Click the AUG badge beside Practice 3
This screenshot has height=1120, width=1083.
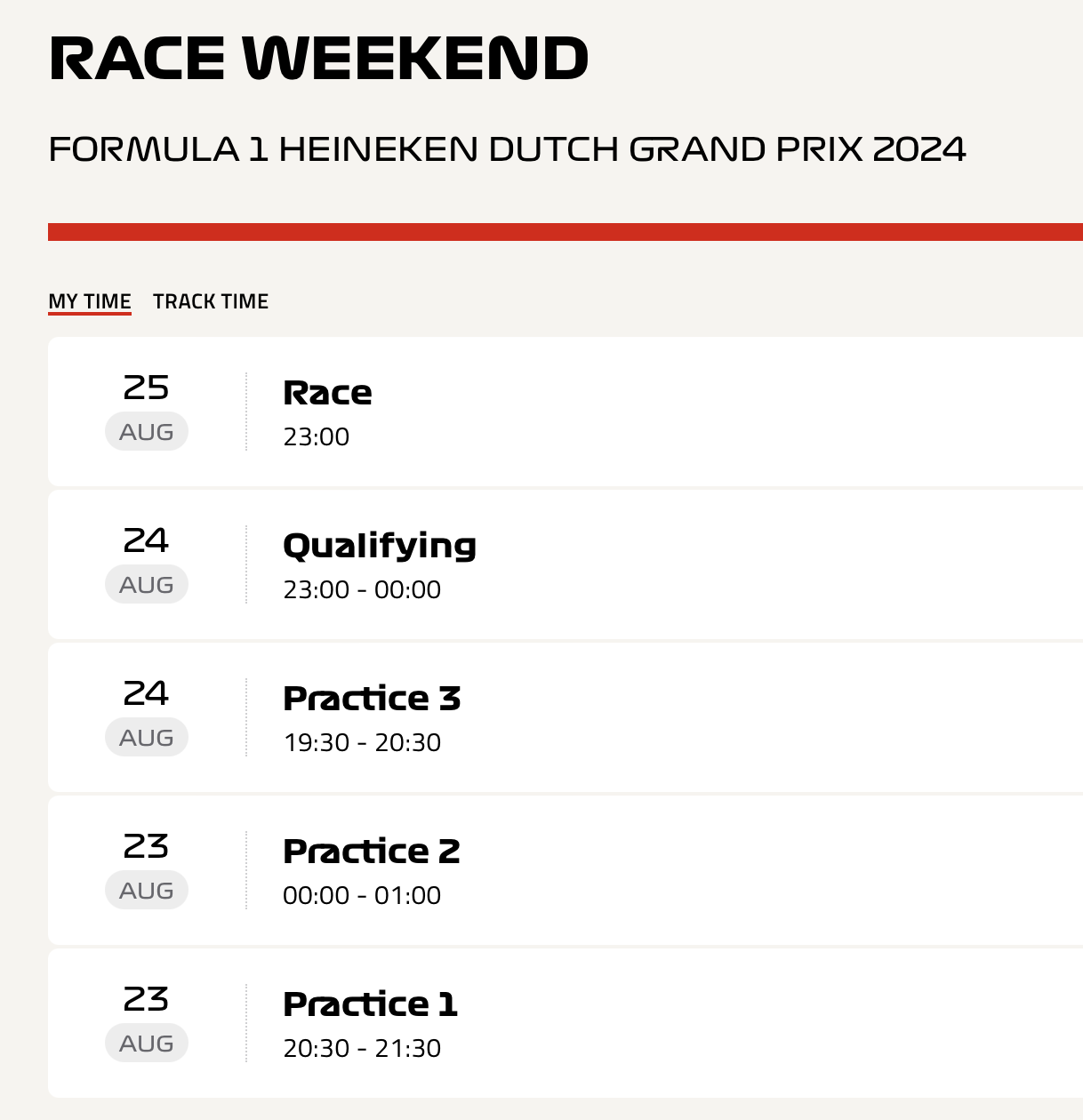(147, 738)
